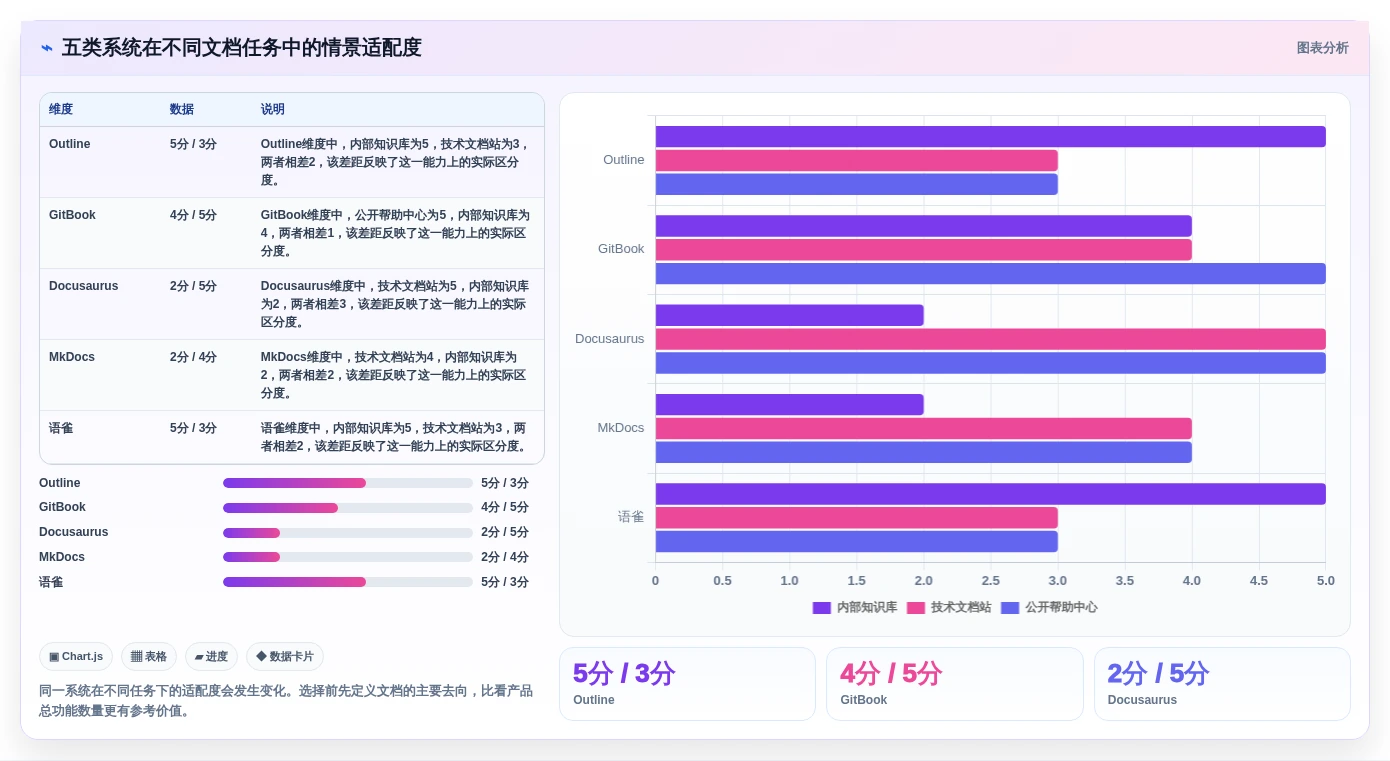This screenshot has width=1390, height=761.
Task: Click Outline in the table's first column
Action: pyautogui.click(x=70, y=144)
